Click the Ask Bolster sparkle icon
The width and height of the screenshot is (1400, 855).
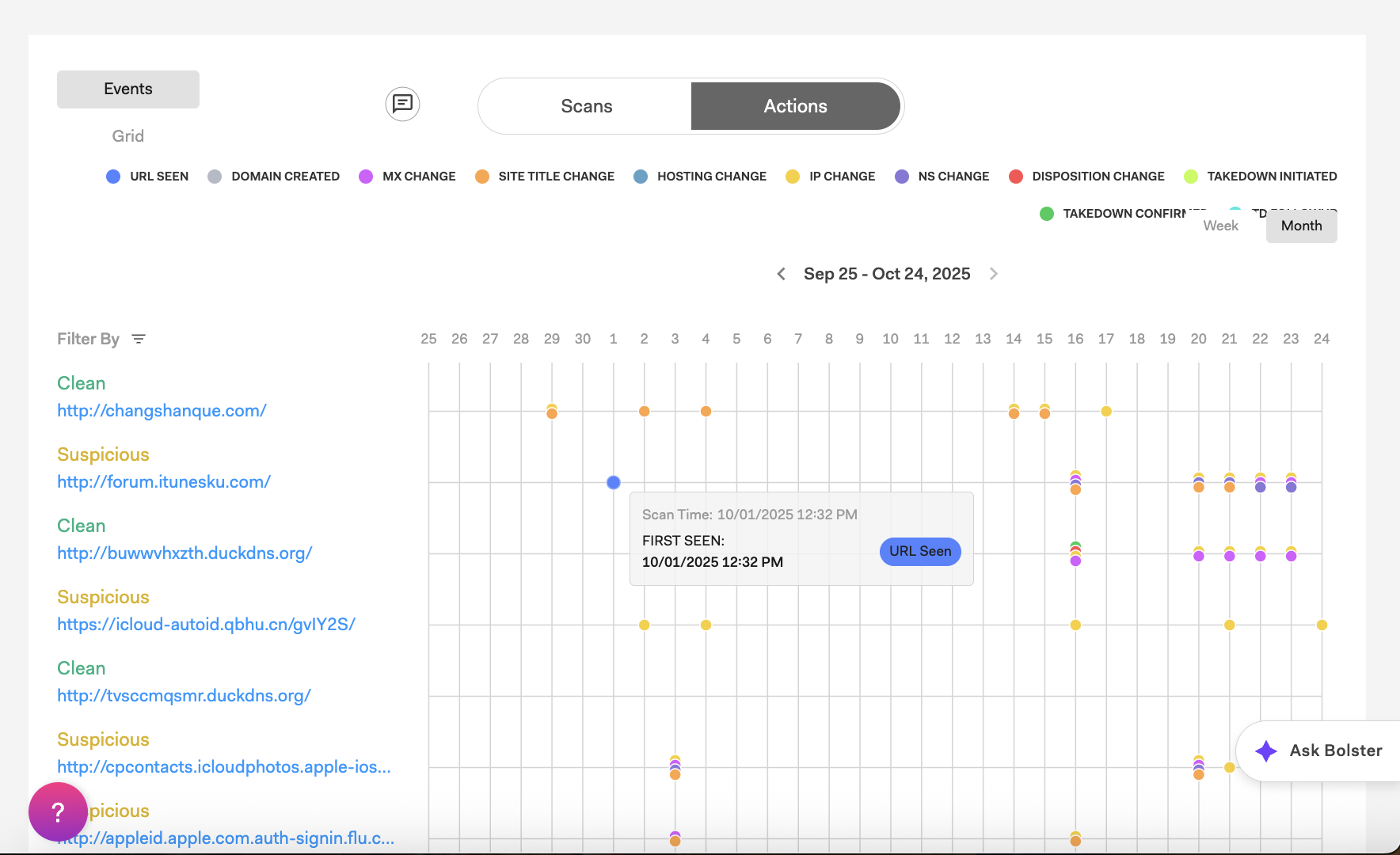pyautogui.click(x=1266, y=750)
